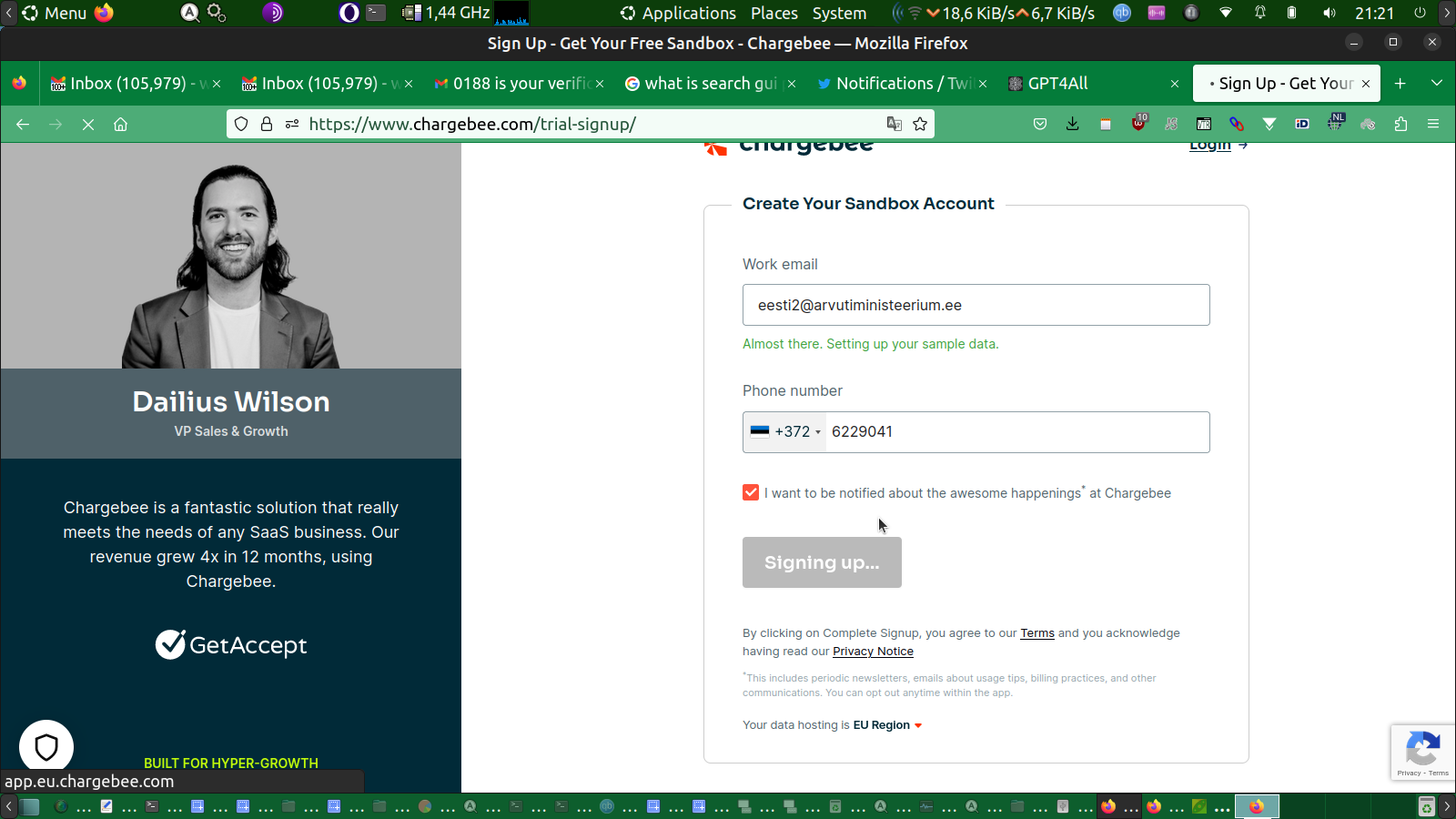
Task: Open the Firefox downloads panel
Action: coord(1073,124)
